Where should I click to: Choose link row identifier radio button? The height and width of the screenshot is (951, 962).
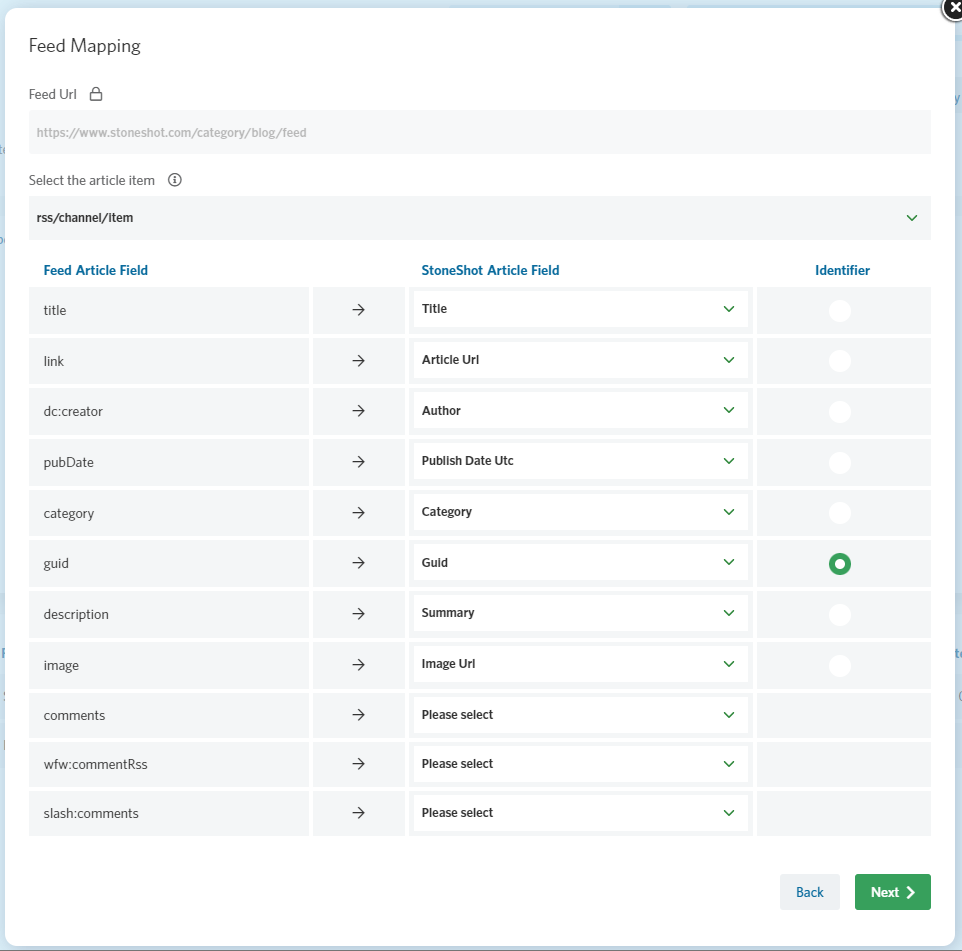(840, 361)
